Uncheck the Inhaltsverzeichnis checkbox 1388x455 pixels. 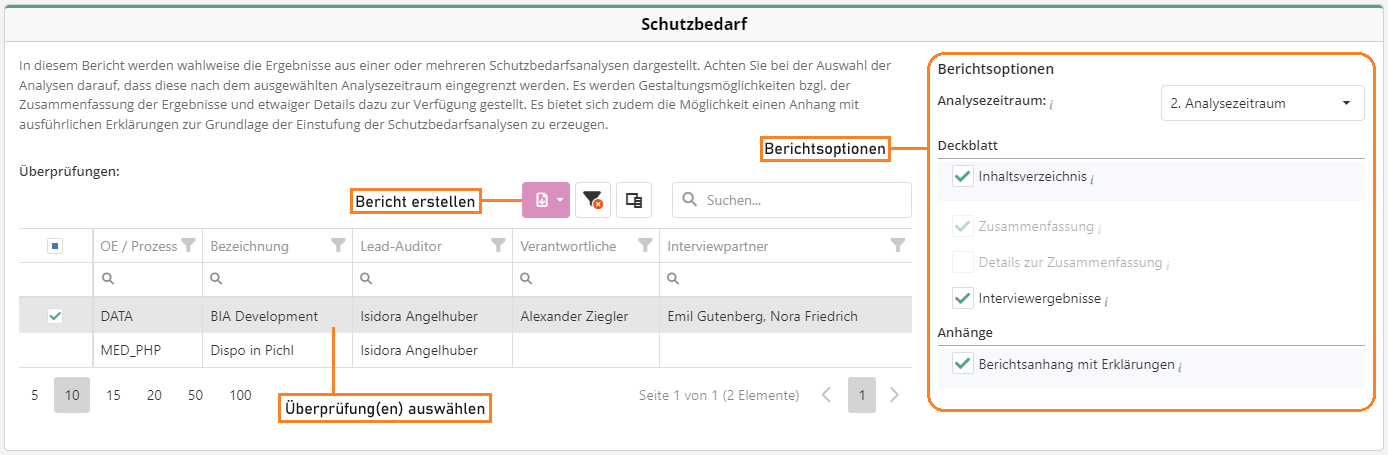(x=963, y=177)
